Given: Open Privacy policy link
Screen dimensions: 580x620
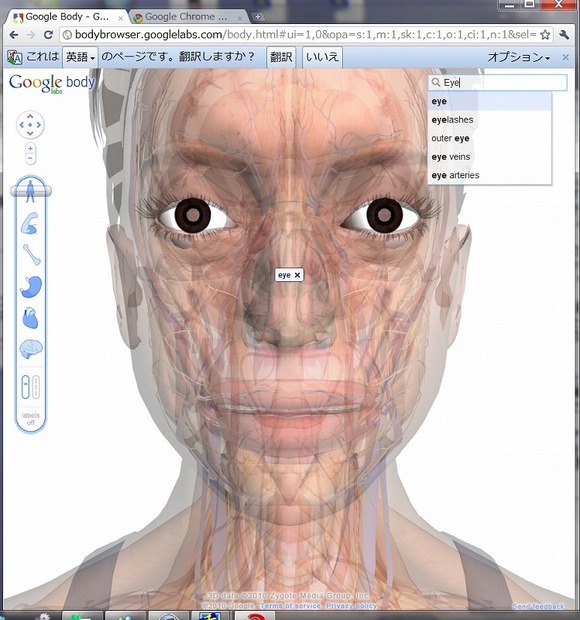Looking at the screenshot, I should 352,606.
